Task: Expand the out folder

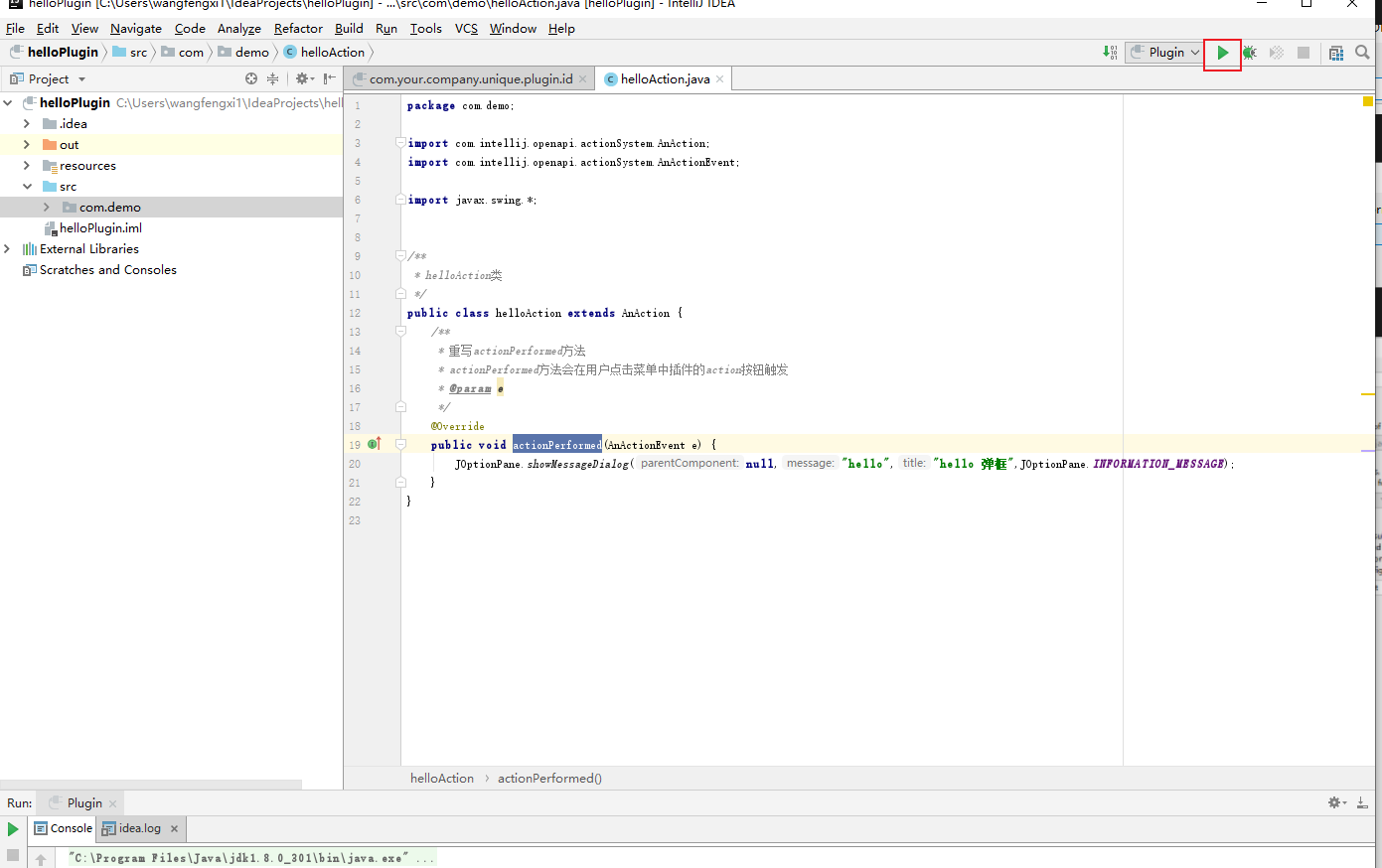Action: click(x=27, y=144)
